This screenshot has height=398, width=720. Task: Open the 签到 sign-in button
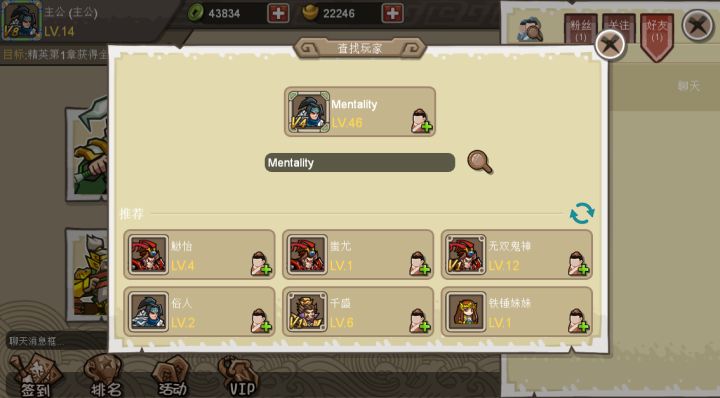coord(35,377)
